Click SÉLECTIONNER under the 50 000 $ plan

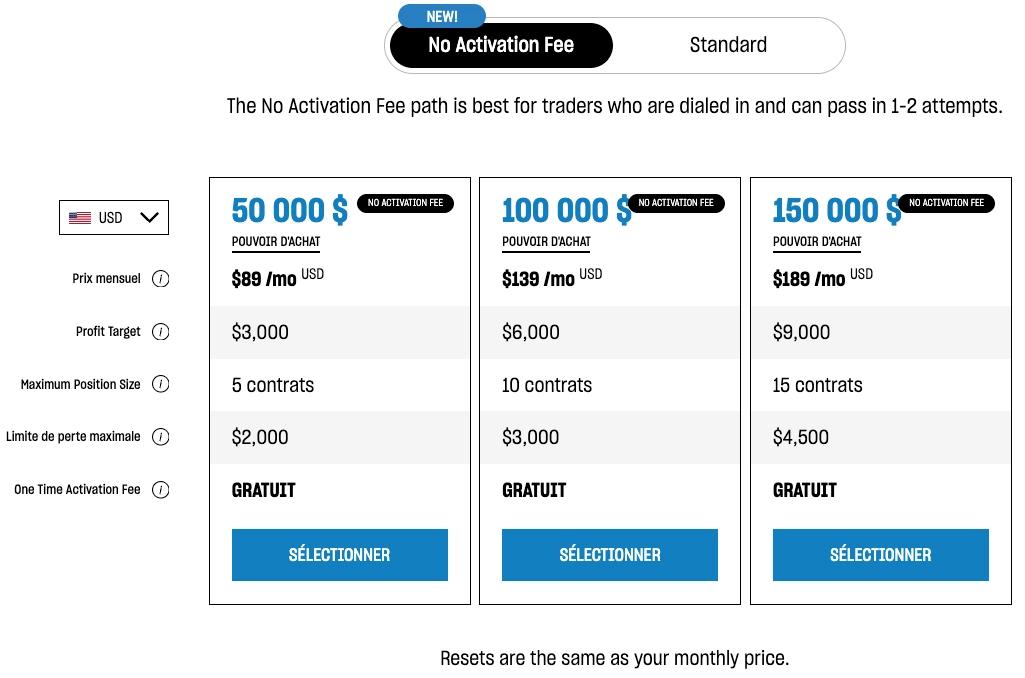(339, 555)
